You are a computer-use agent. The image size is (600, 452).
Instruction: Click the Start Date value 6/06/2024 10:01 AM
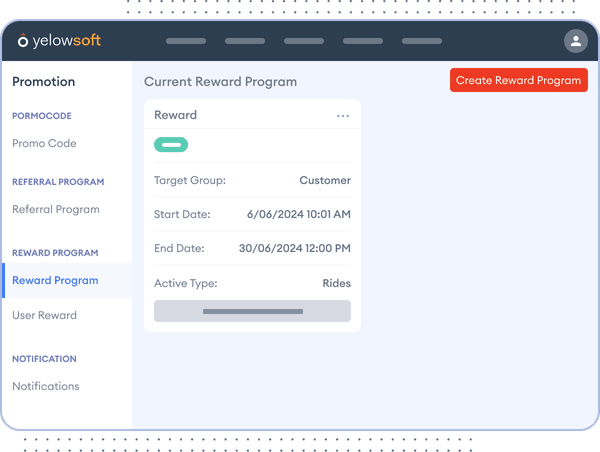click(x=299, y=215)
